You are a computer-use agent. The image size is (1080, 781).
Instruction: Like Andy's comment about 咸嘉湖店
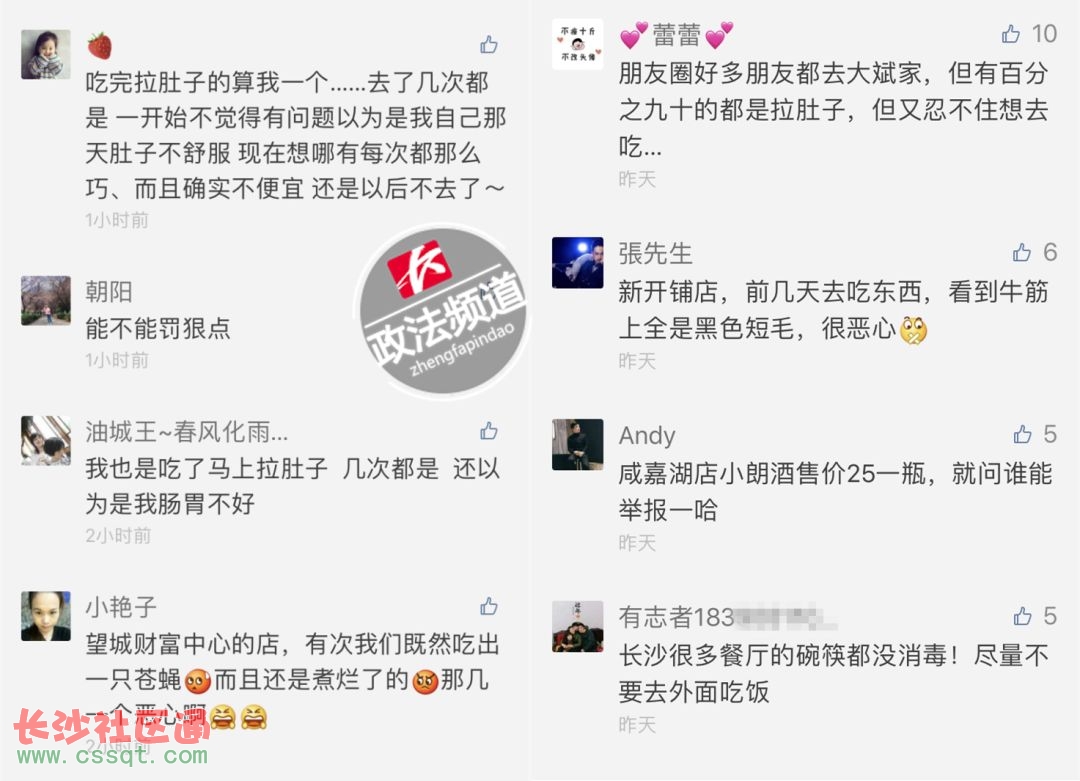coord(1023,434)
